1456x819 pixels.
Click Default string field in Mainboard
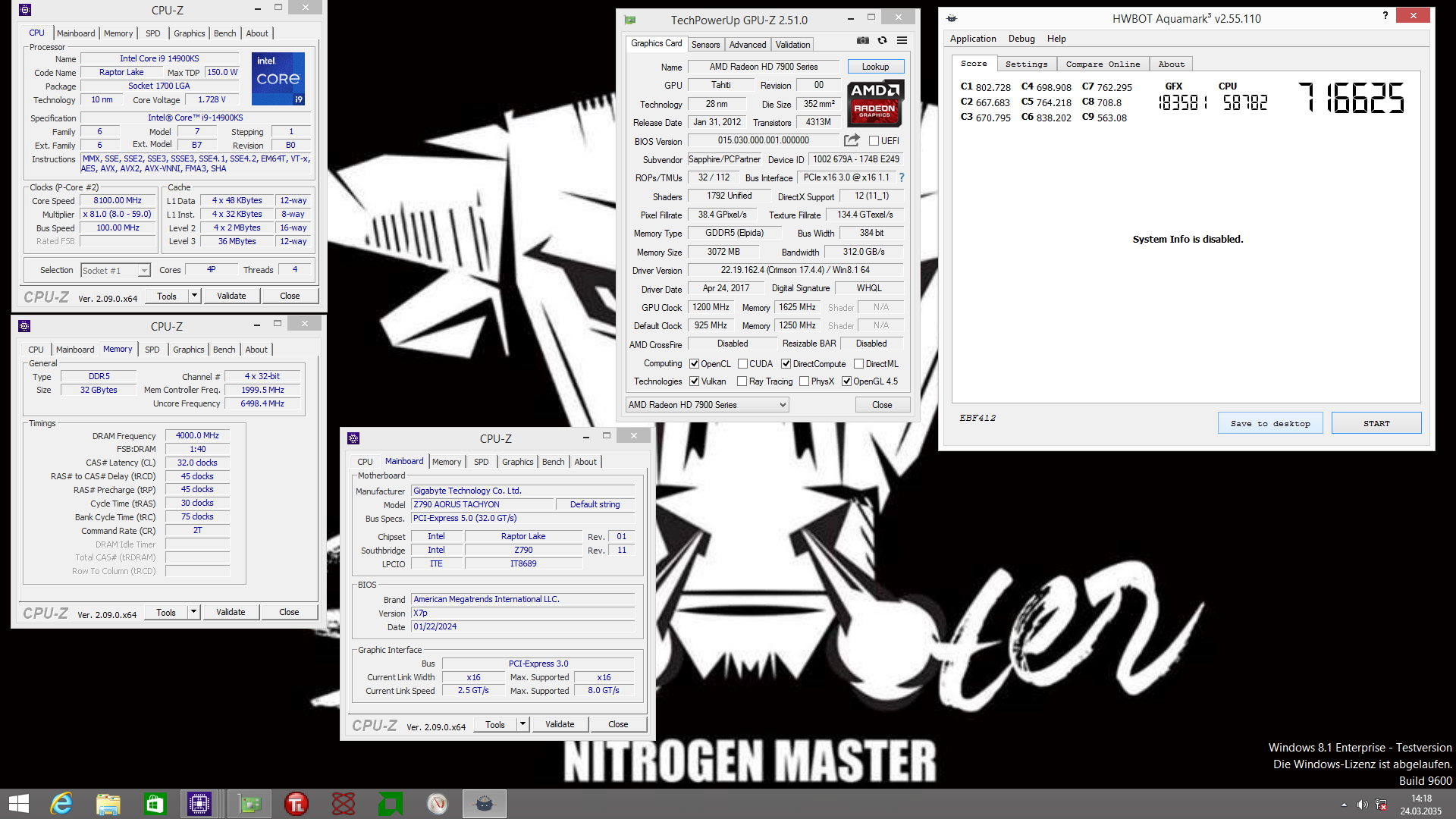pos(595,504)
